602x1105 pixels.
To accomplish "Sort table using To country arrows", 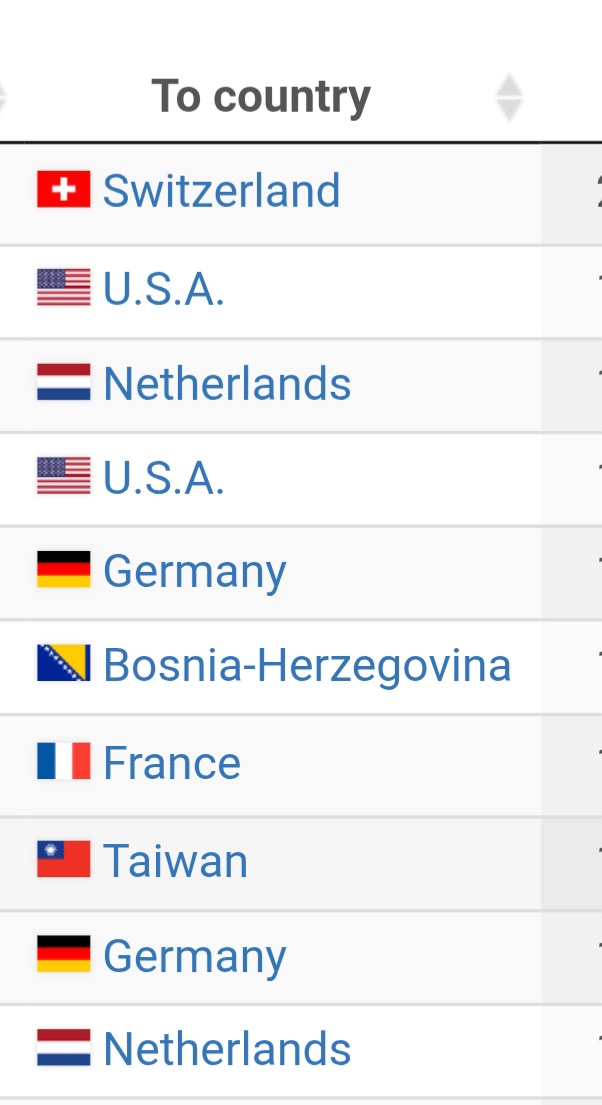I will coord(509,97).
